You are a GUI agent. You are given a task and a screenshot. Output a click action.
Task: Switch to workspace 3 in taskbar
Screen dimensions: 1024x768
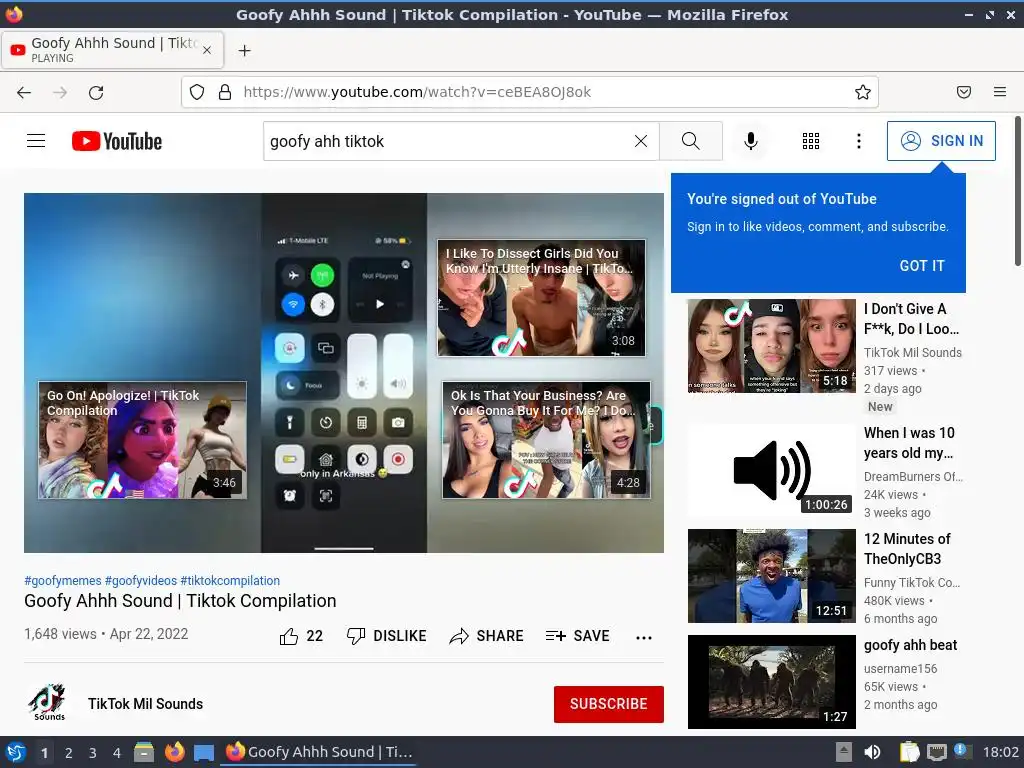point(93,753)
